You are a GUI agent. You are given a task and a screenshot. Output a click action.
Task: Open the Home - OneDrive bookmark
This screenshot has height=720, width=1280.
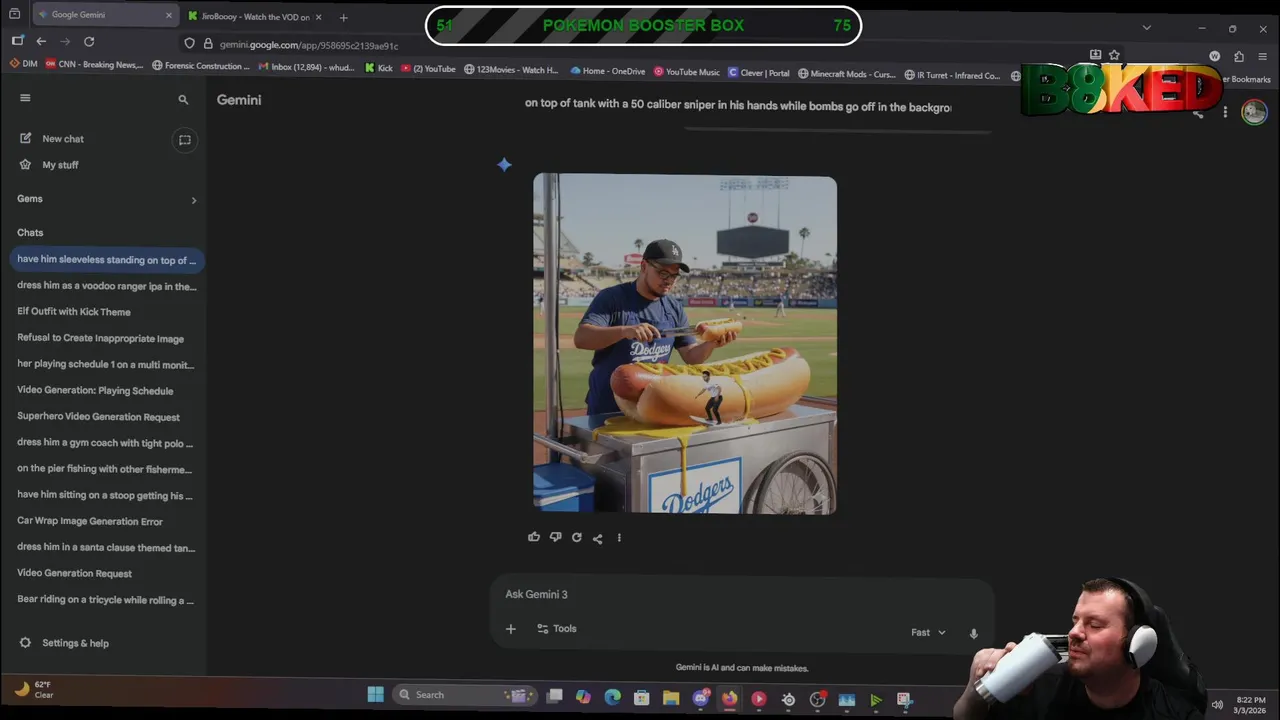(607, 71)
